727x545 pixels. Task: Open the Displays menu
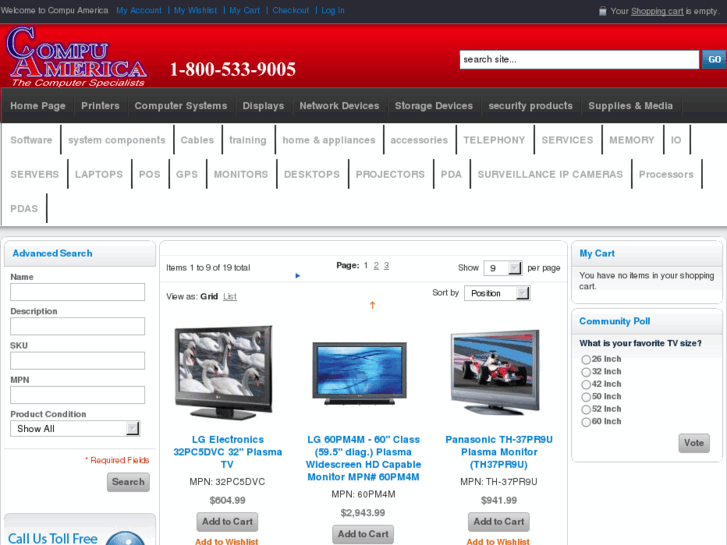(x=263, y=106)
